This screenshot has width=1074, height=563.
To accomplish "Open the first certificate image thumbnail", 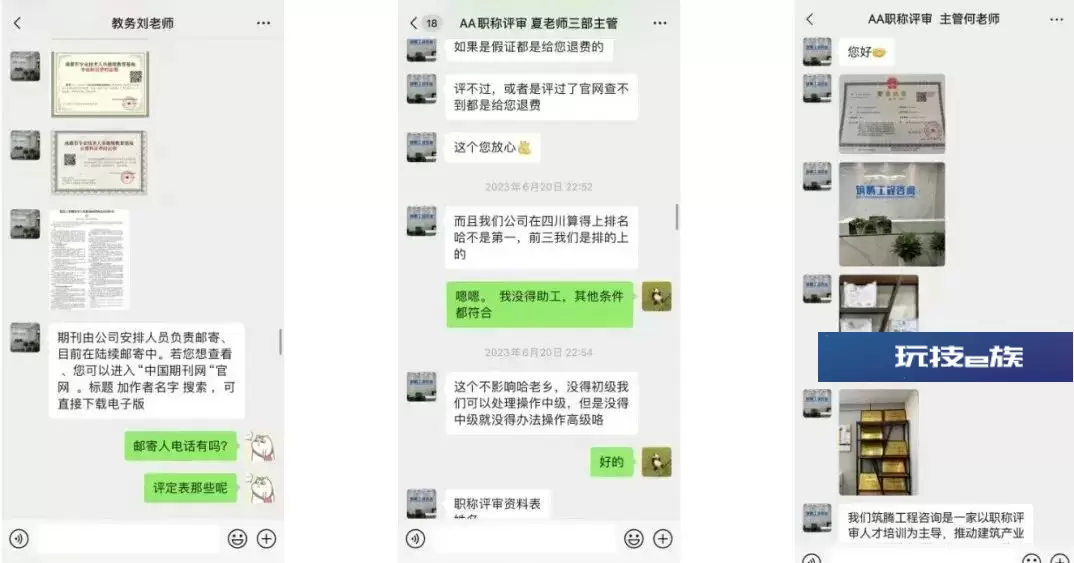I will (100, 84).
